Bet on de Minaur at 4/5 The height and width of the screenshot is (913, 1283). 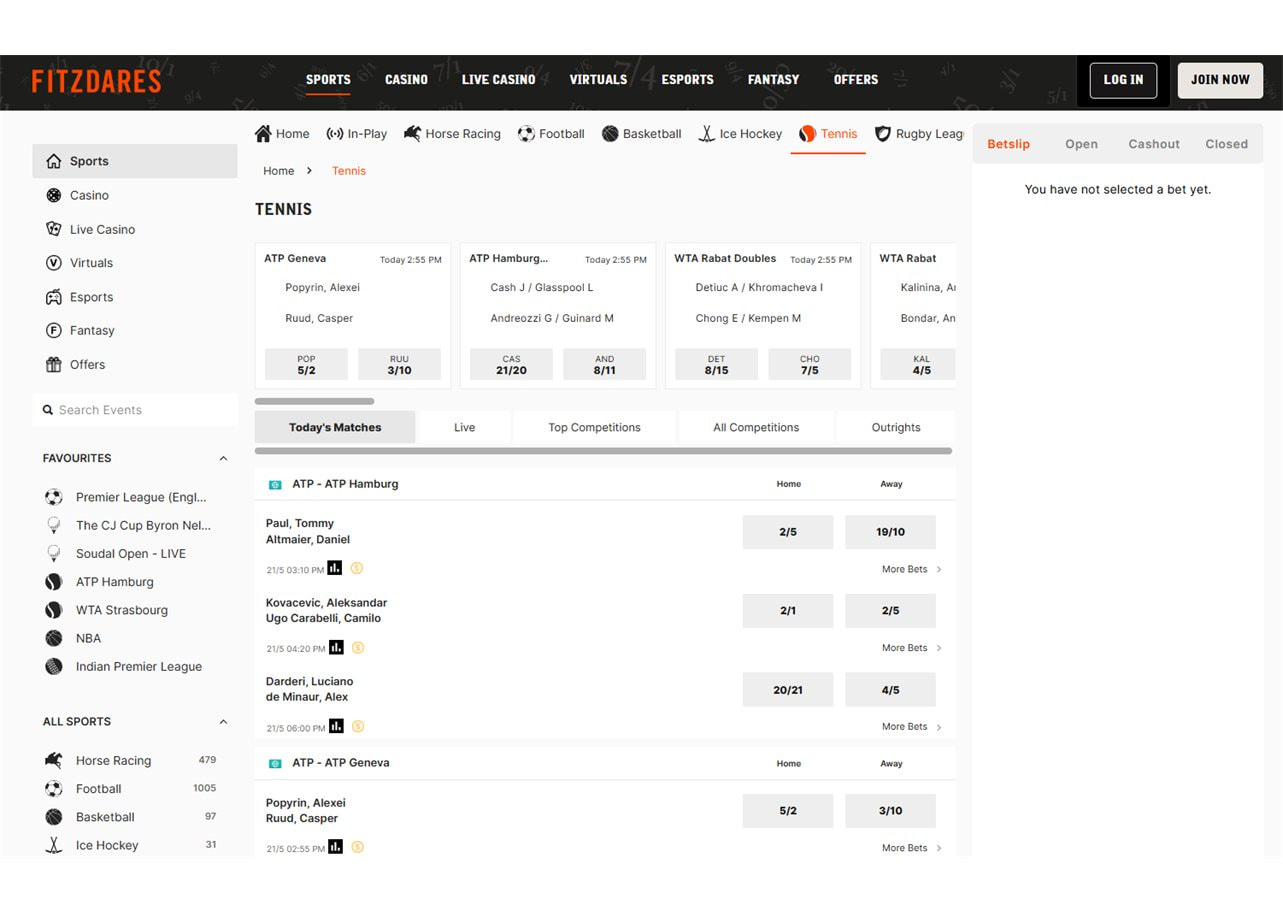tap(890, 690)
